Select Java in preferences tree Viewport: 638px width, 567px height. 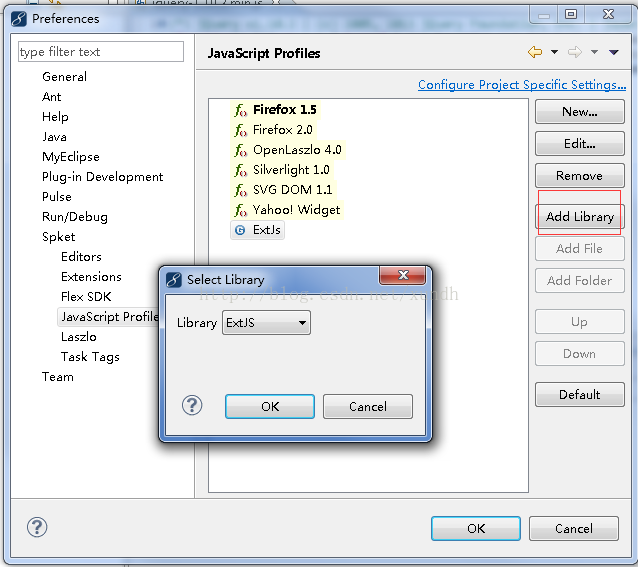pos(54,137)
